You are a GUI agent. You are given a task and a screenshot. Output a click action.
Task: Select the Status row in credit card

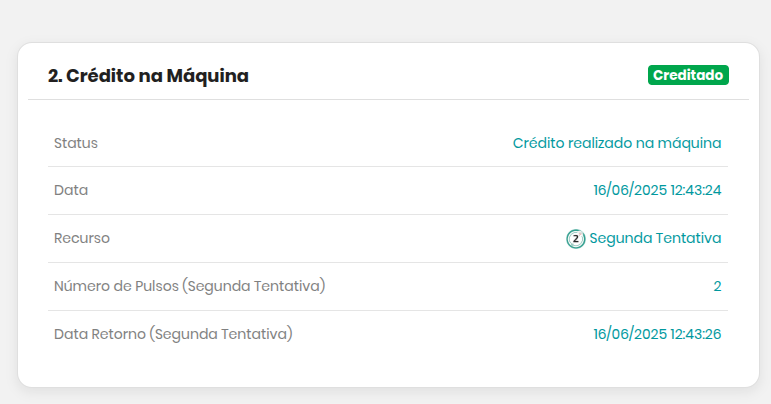pos(387,143)
